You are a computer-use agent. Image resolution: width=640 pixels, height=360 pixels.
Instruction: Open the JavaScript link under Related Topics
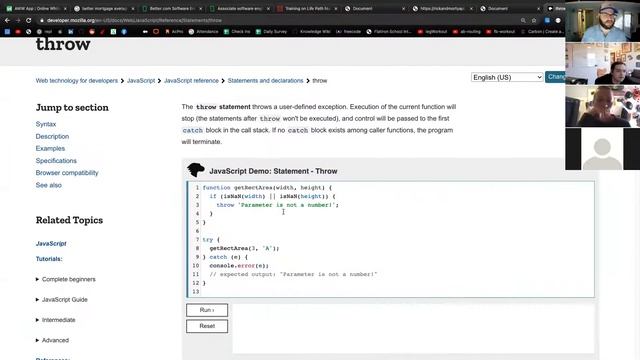pyautogui.click(x=51, y=244)
